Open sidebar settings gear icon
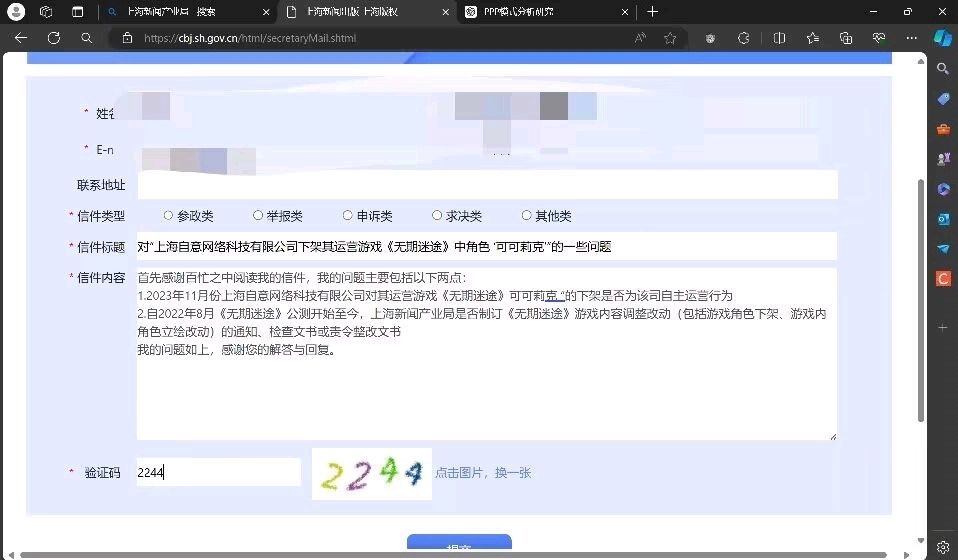 [x=942, y=547]
